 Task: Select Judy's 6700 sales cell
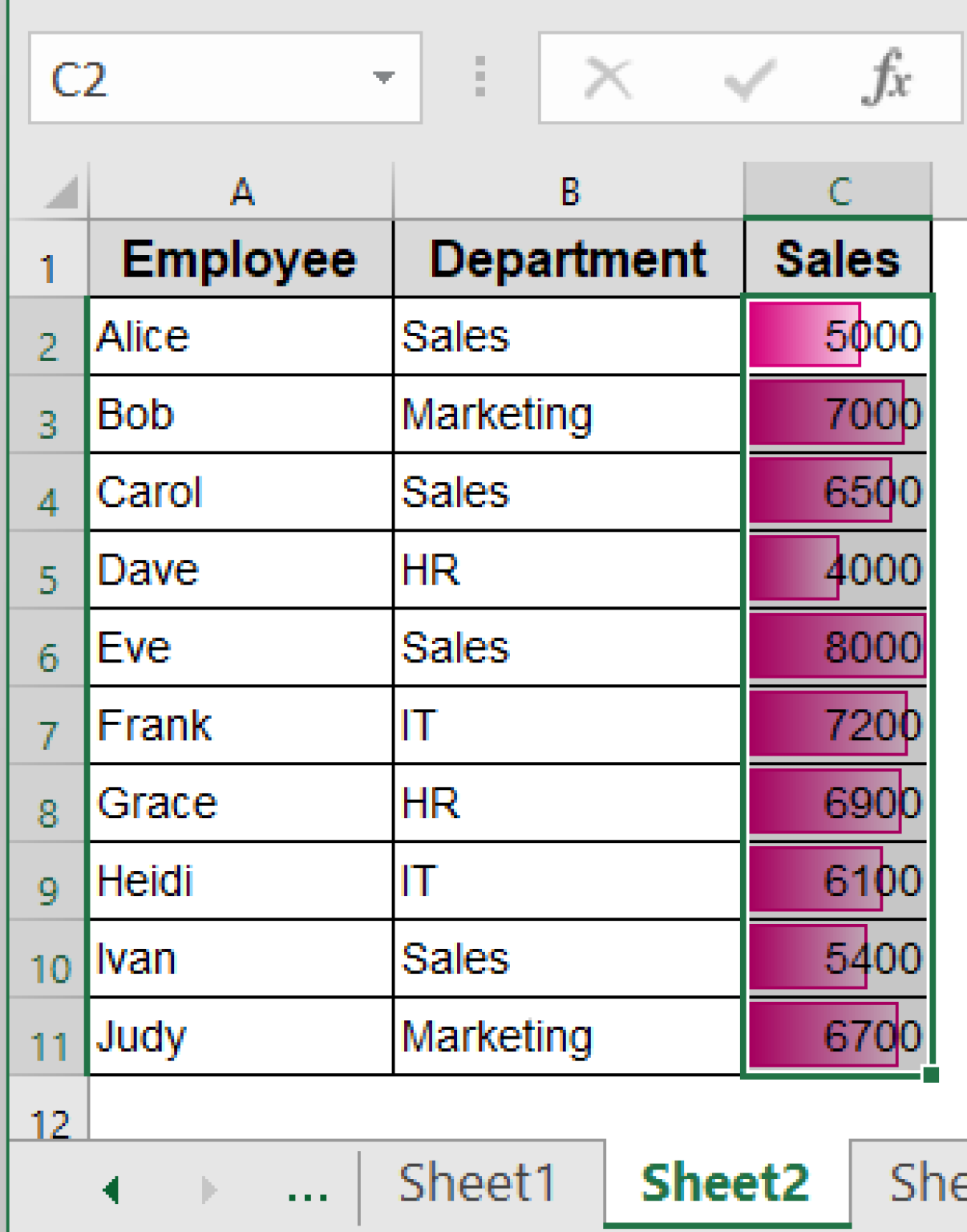(x=838, y=1035)
